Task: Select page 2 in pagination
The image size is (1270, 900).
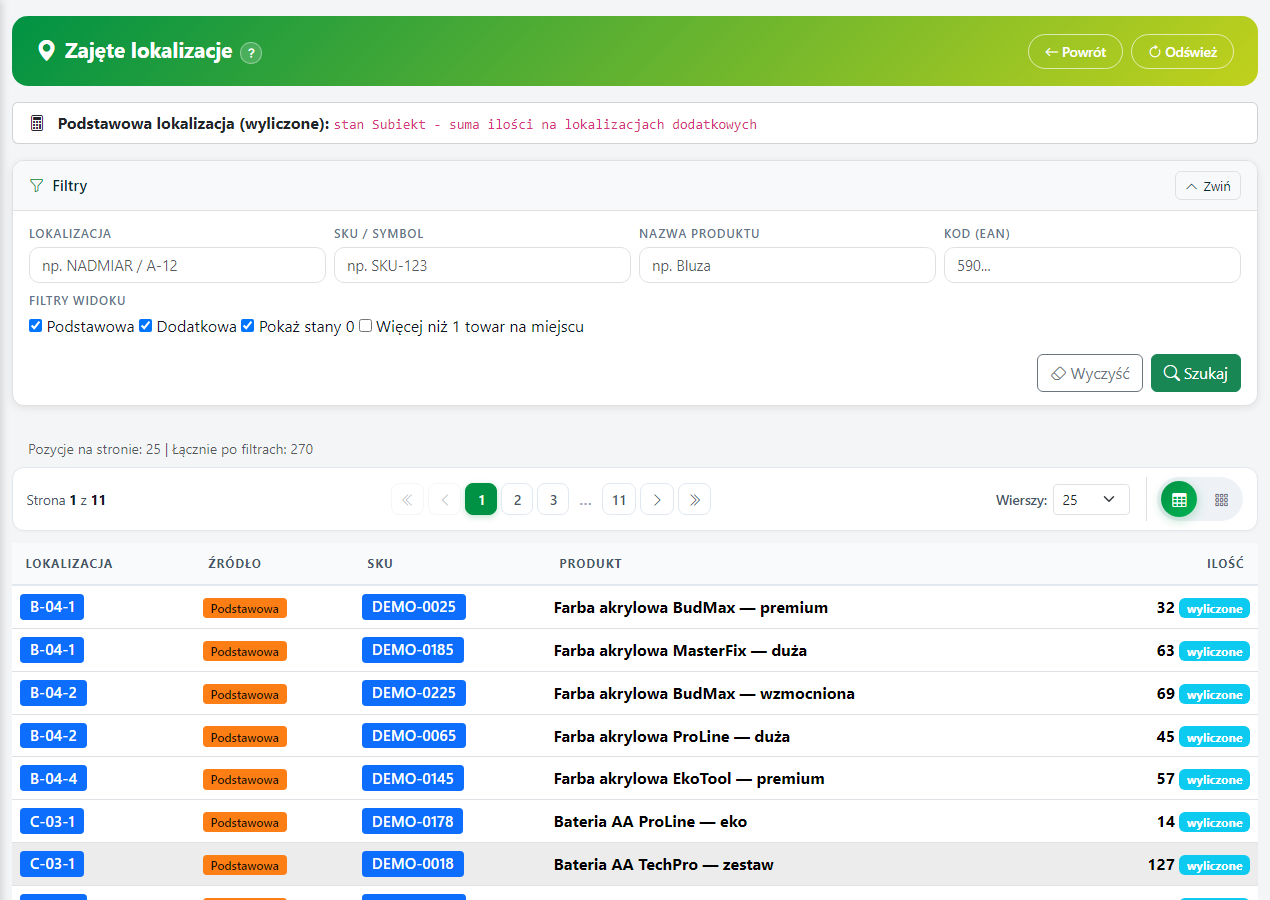Action: pos(517,500)
